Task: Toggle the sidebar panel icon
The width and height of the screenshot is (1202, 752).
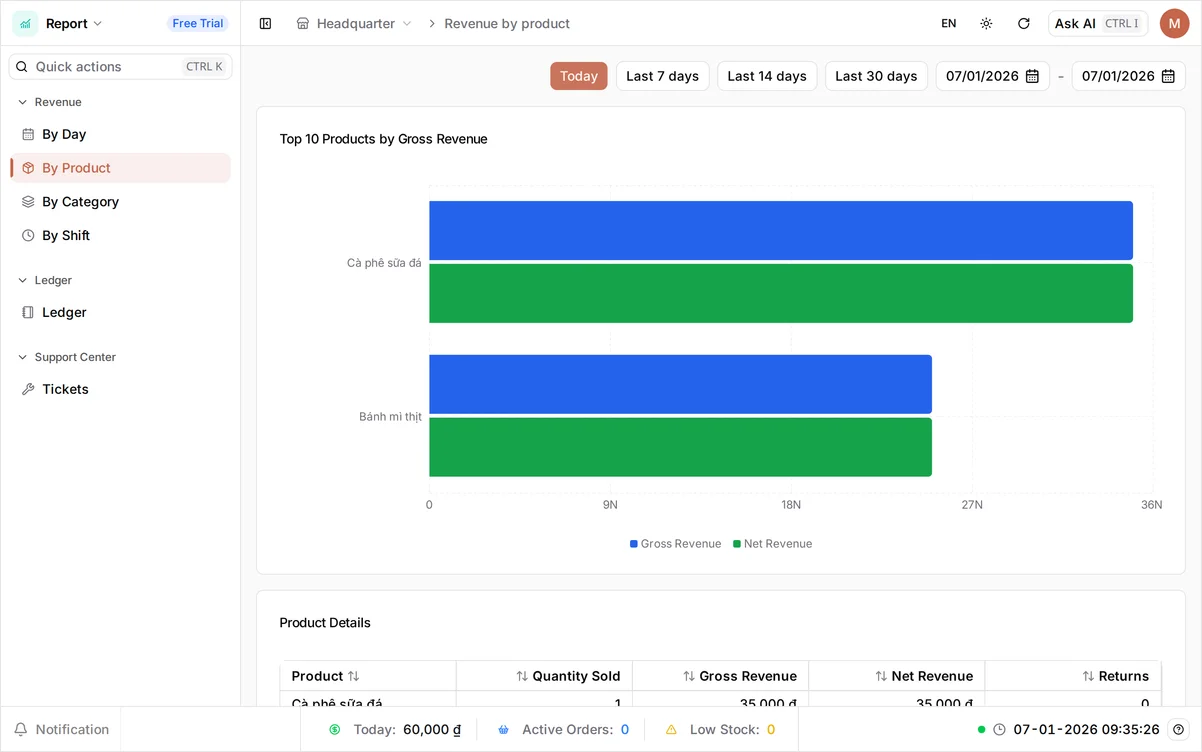Action: click(265, 23)
